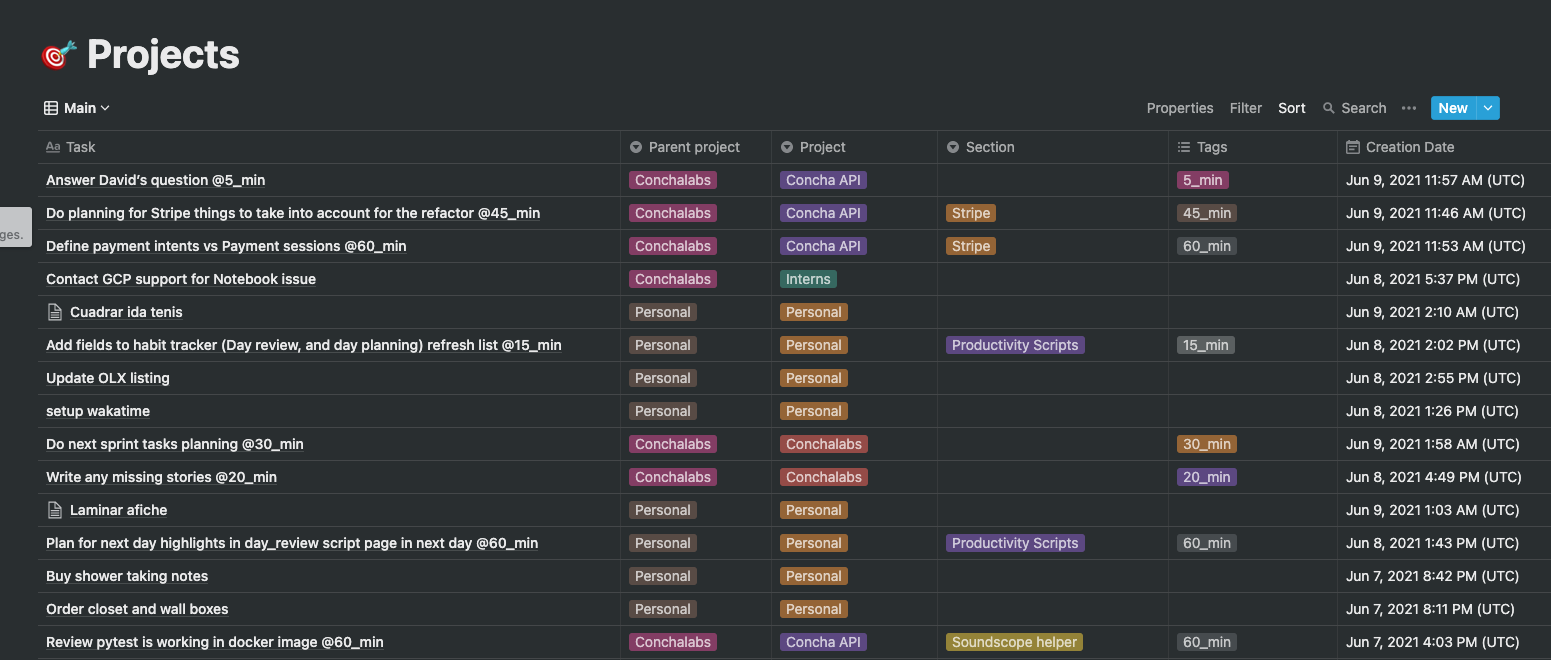Click the Task column text-type icon
This screenshot has width=1551, height=660.
pos(53,147)
